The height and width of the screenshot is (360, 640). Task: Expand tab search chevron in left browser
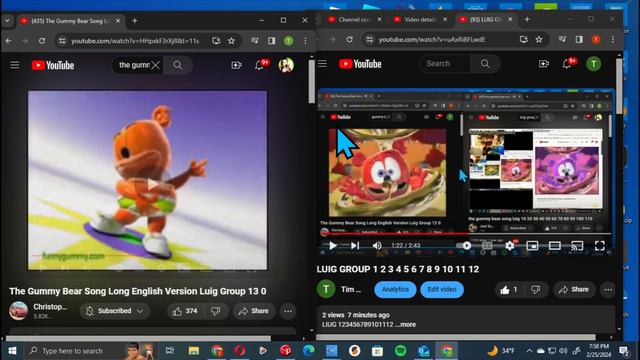(7, 20)
